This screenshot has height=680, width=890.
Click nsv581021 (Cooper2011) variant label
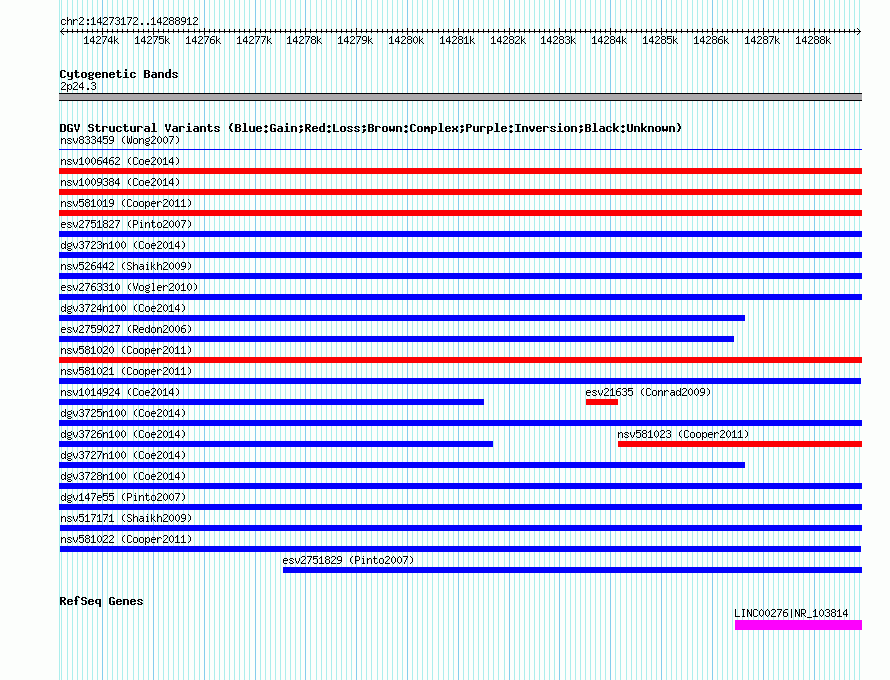pos(126,371)
